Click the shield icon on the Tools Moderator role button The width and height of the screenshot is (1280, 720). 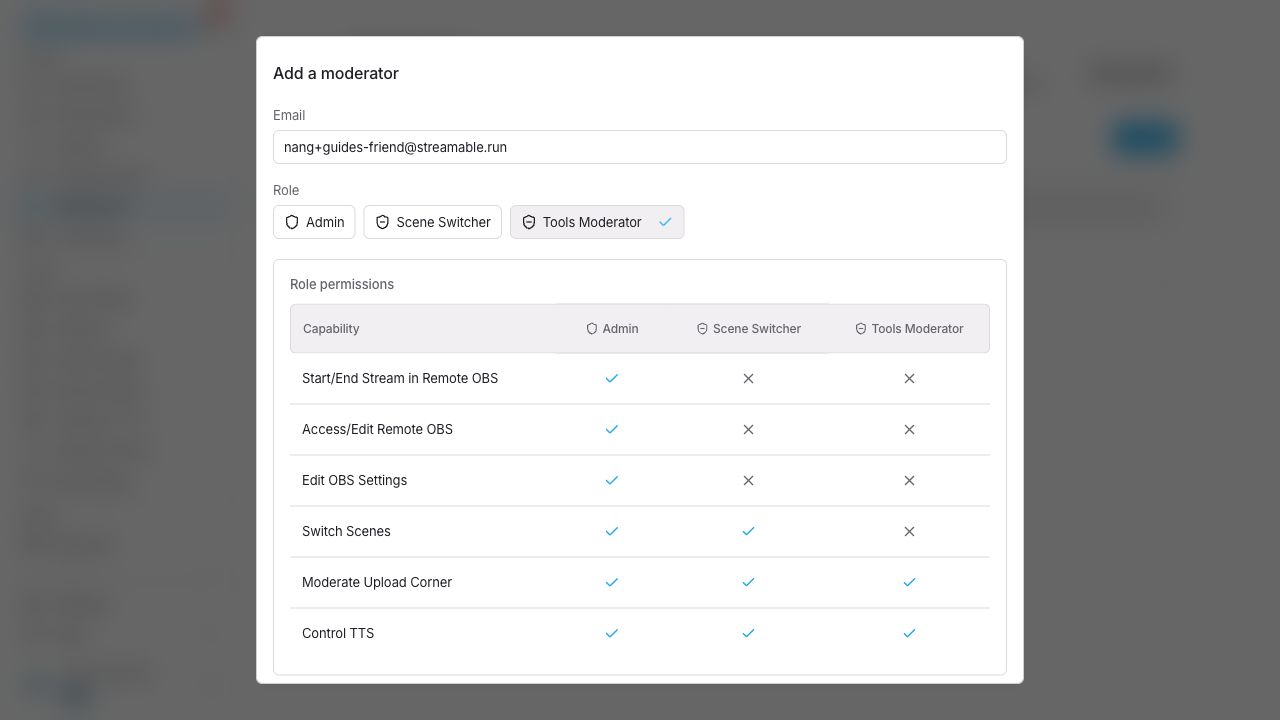(x=529, y=222)
